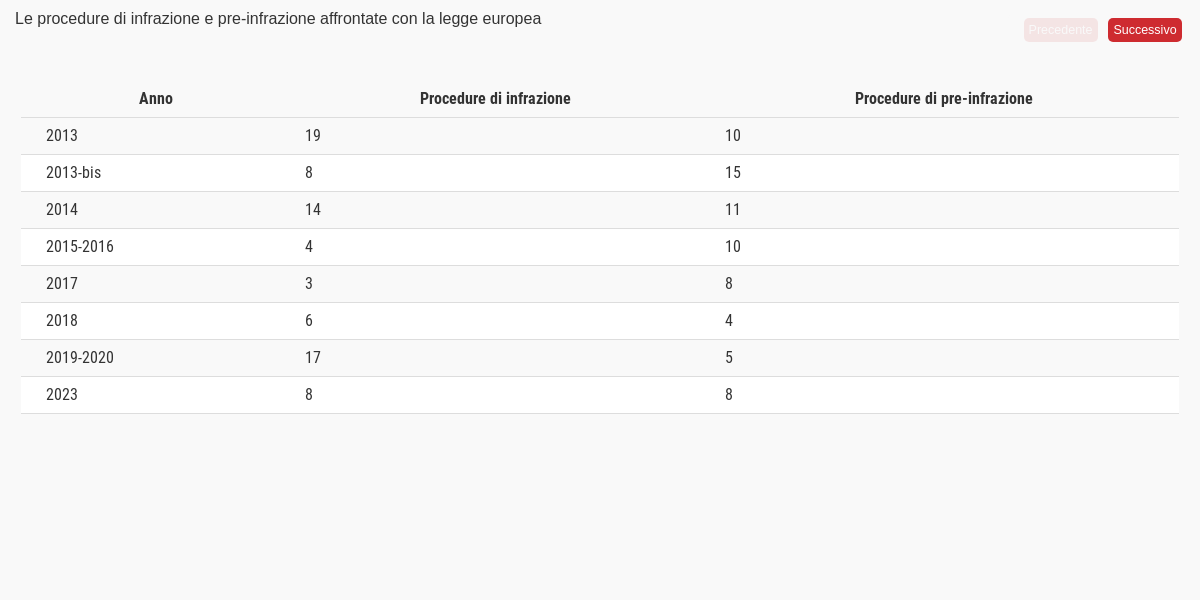The height and width of the screenshot is (600, 1200).
Task: Click the 2013 row year cell
Action: point(62,136)
